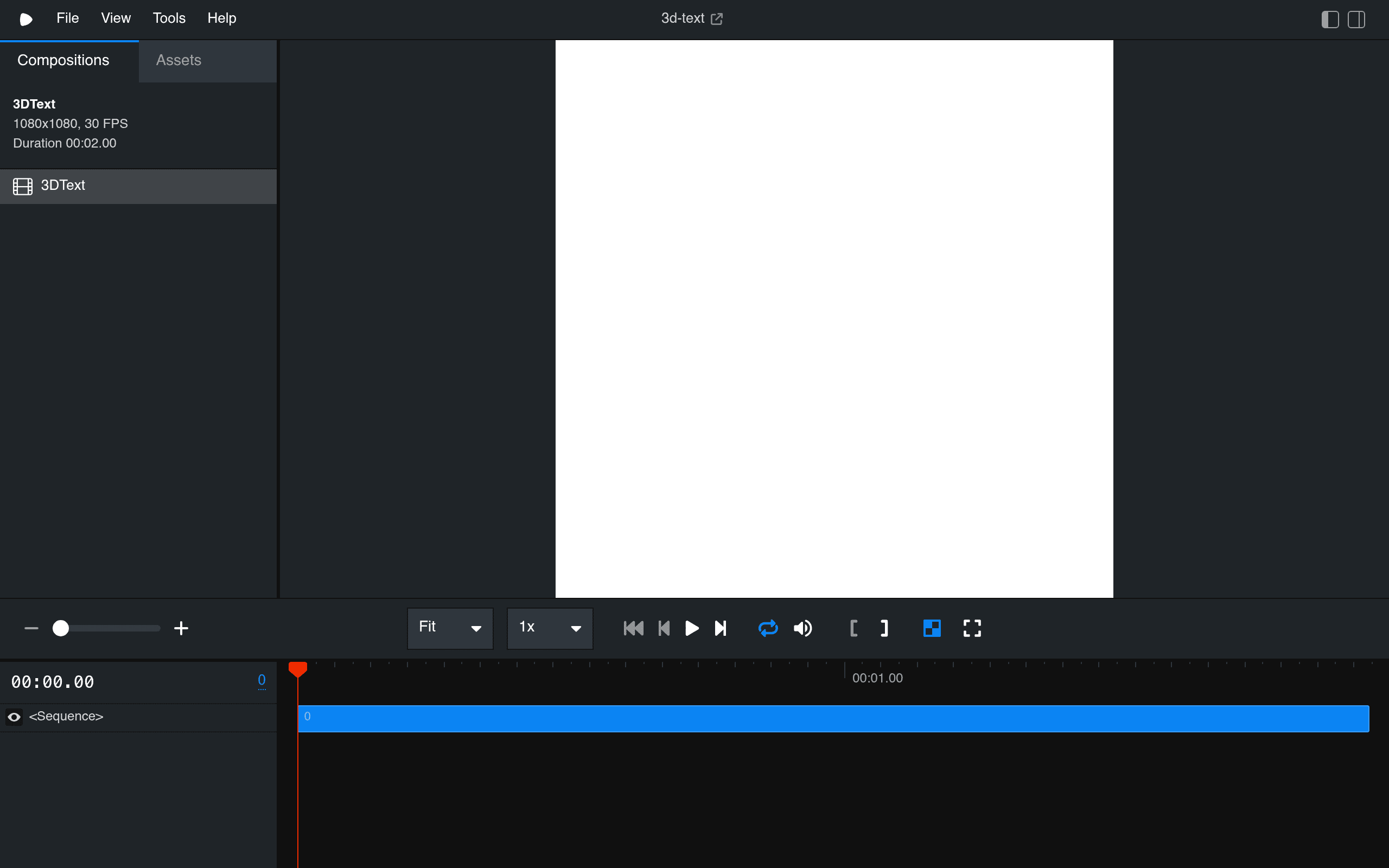Click the film strip icon beside 3DText
Viewport: 1389px width, 868px height.
pyautogui.click(x=22, y=186)
